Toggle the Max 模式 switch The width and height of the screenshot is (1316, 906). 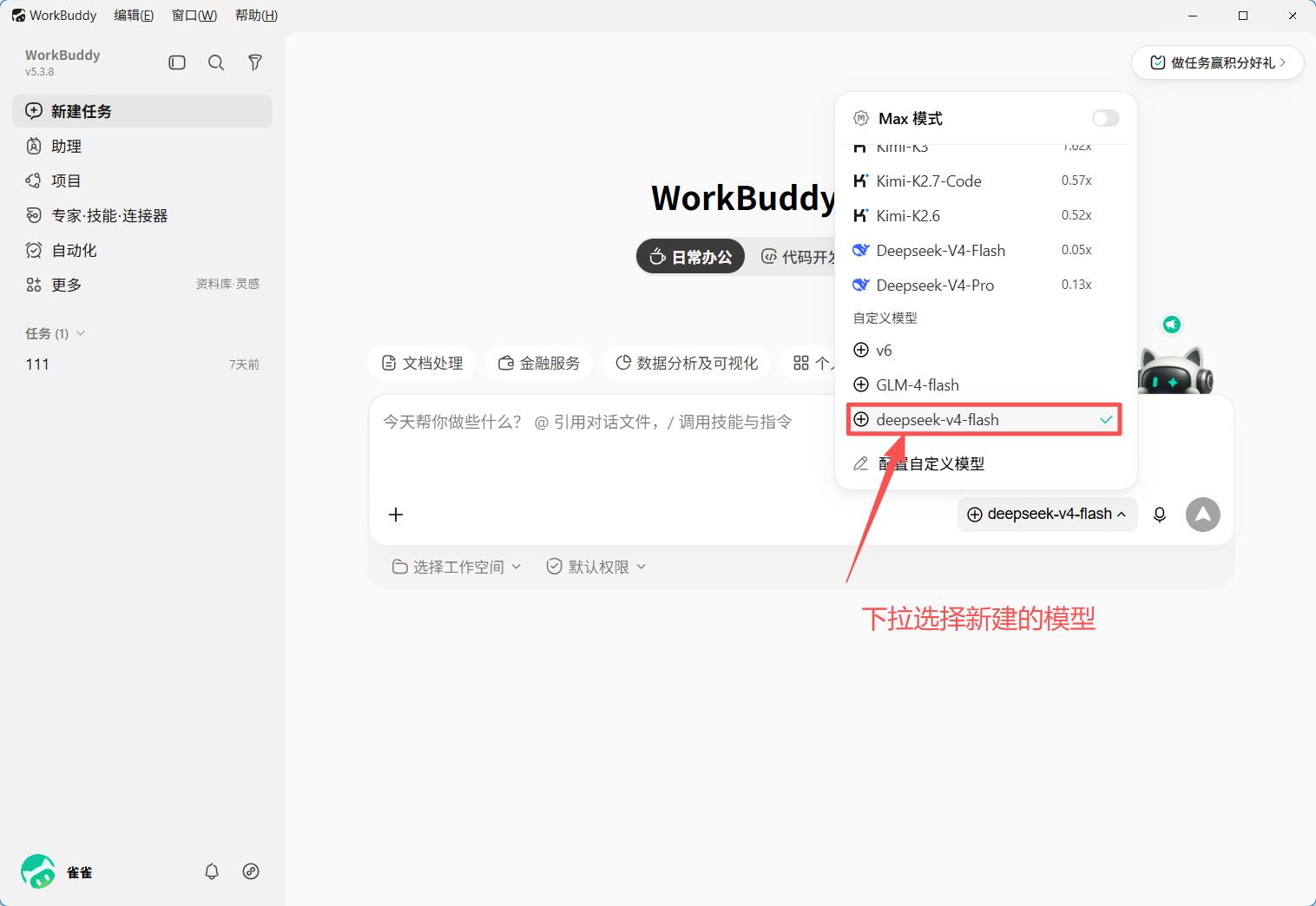[x=1105, y=118]
